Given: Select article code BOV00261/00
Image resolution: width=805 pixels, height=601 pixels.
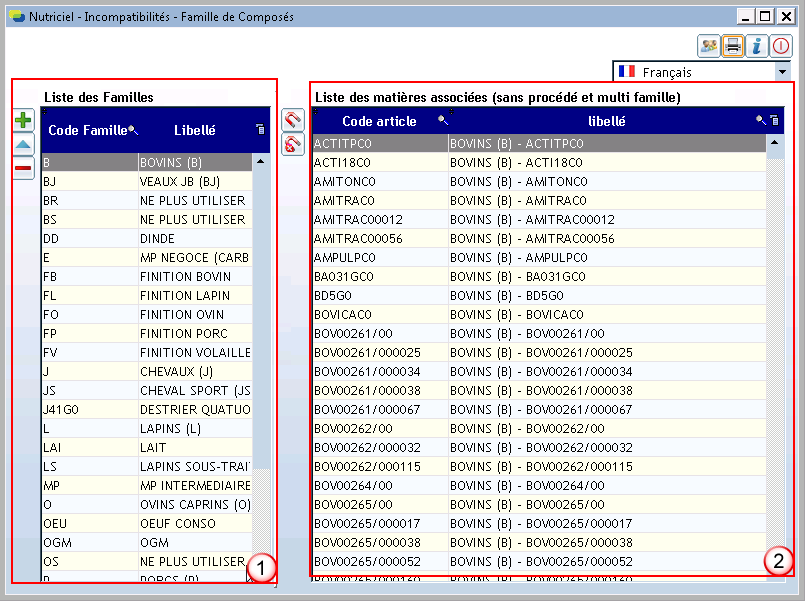Looking at the screenshot, I should click(353, 333).
